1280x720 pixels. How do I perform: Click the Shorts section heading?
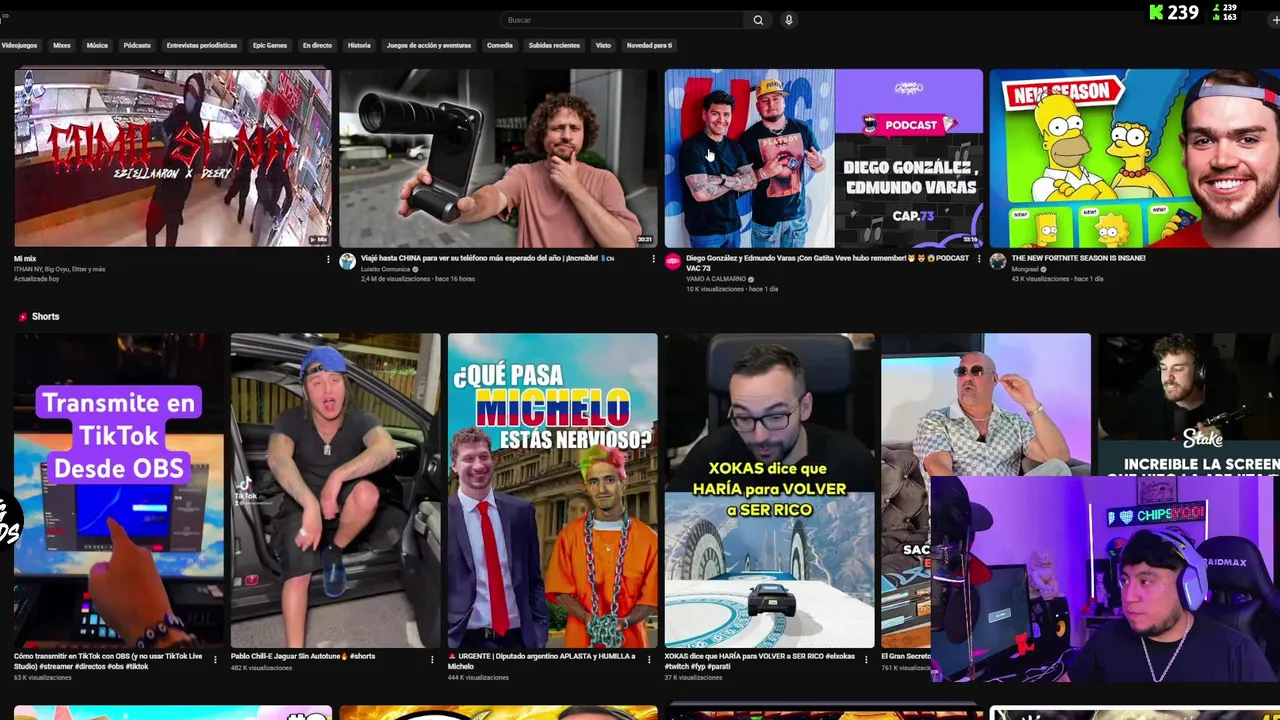coord(45,317)
